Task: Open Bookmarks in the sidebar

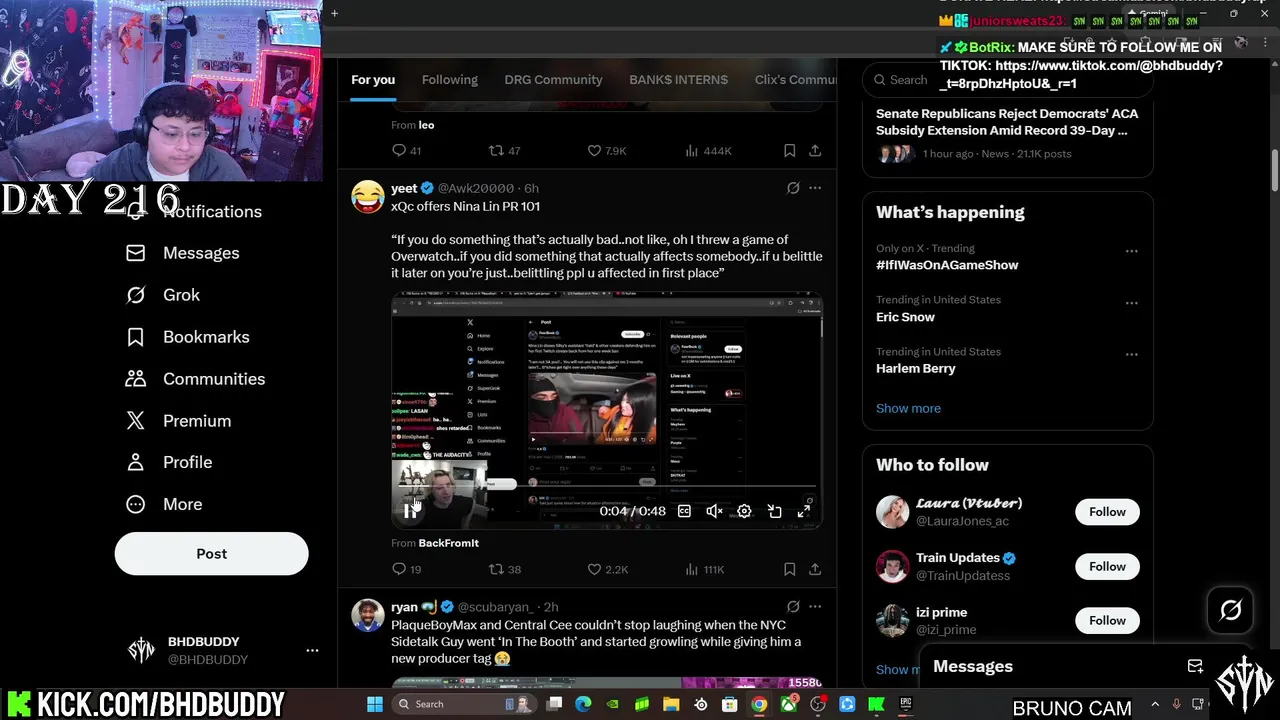Action: point(188,337)
